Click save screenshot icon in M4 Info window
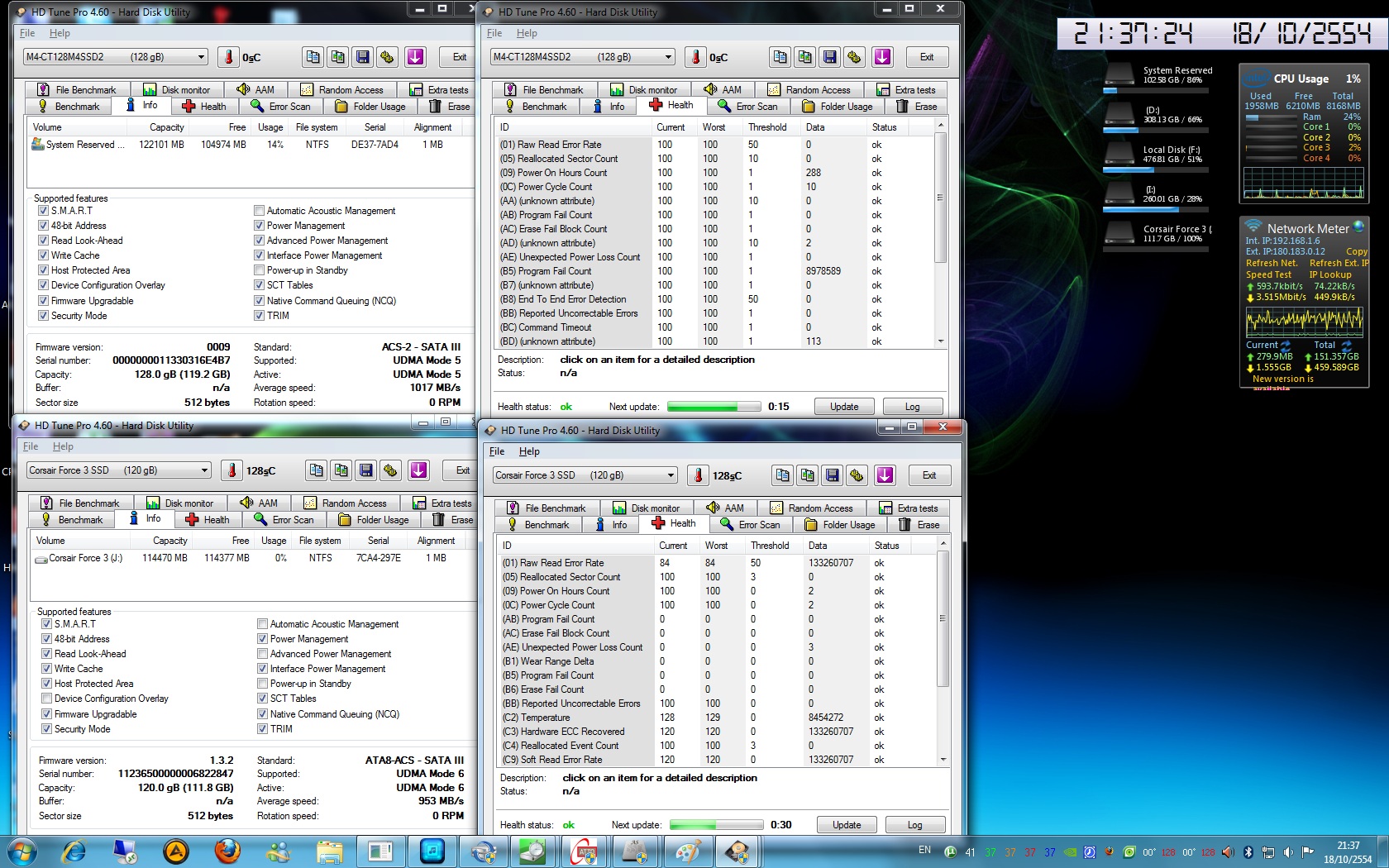This screenshot has height=868, width=1389. click(362, 57)
